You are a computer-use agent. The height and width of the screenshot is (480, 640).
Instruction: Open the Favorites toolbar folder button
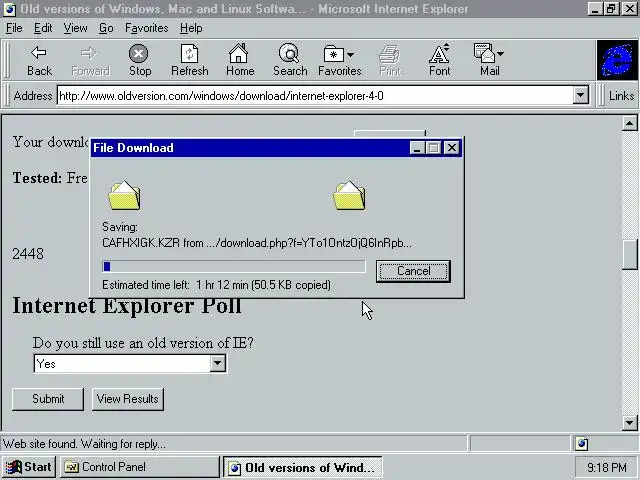340,60
